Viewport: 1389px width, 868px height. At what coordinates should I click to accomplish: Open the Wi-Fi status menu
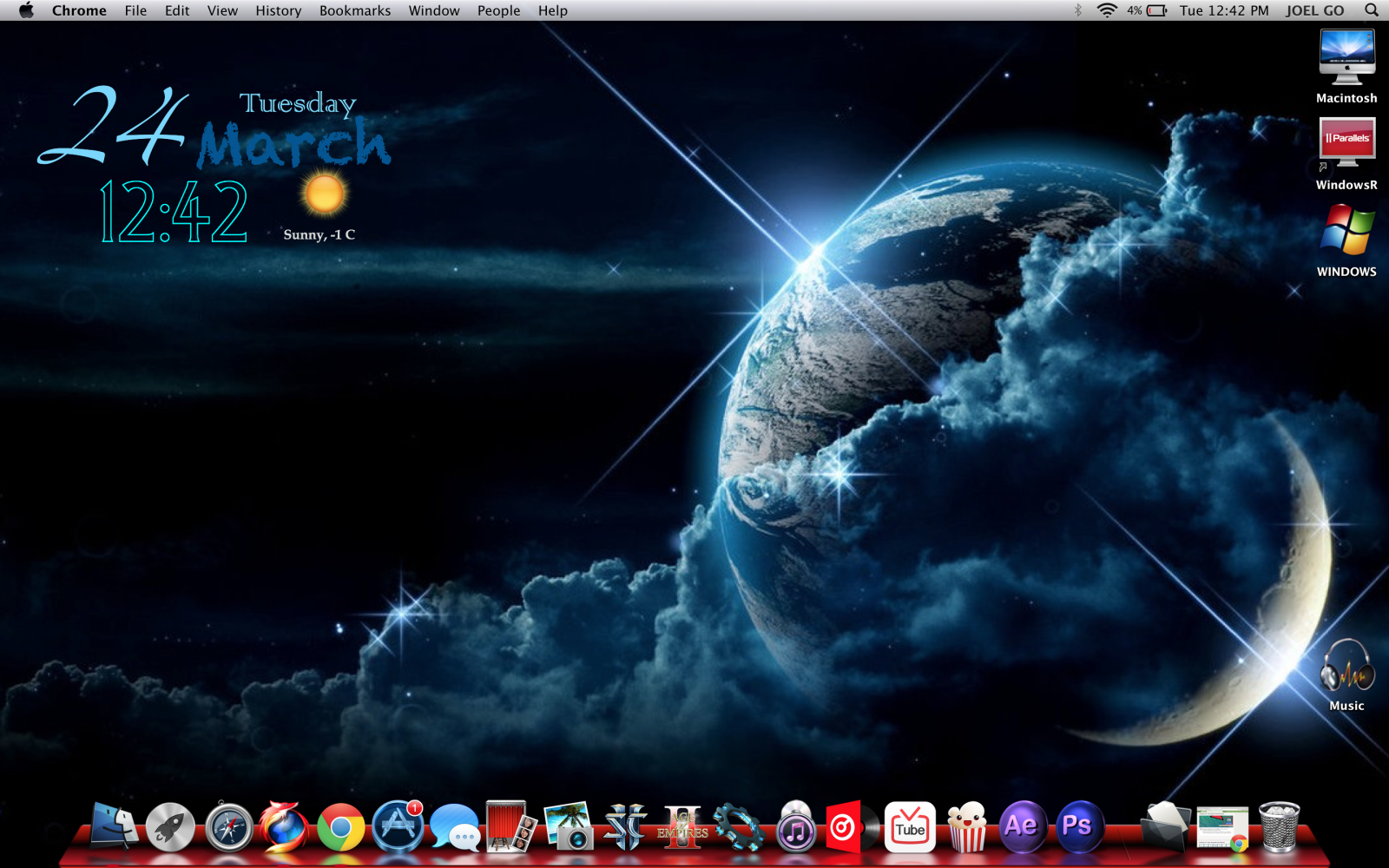1107,10
